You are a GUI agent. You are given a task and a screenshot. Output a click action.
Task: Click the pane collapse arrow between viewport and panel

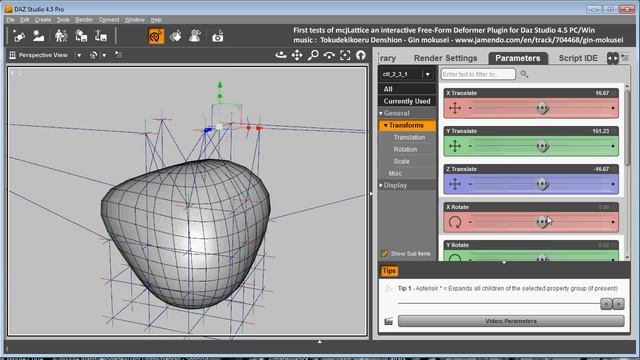[371, 193]
